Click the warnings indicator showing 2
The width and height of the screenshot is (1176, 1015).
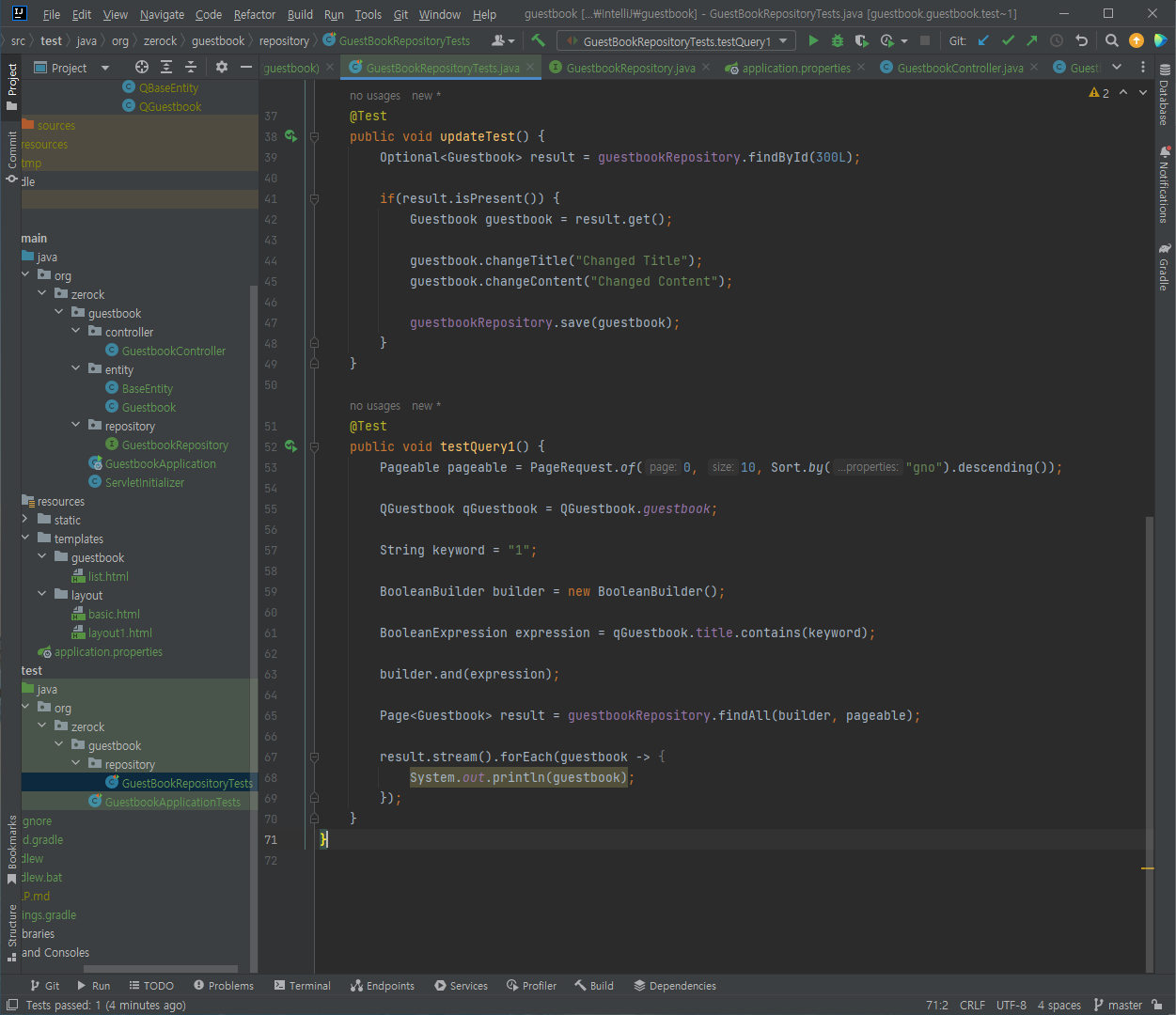point(1099,93)
